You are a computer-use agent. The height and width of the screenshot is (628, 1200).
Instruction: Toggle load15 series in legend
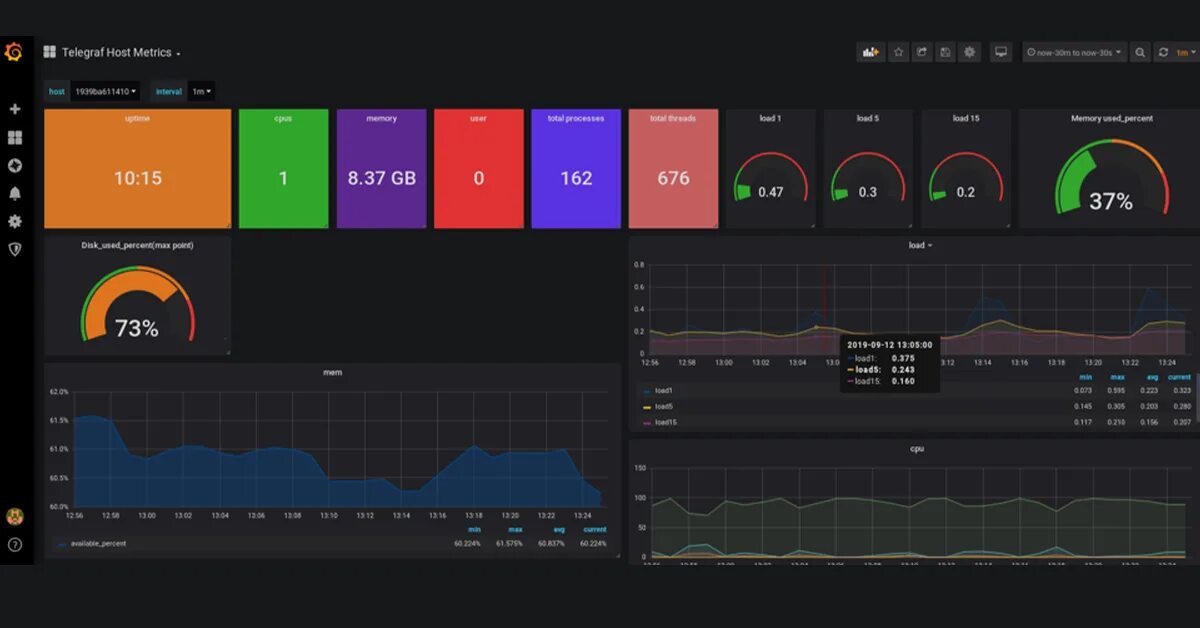[x=666, y=423]
